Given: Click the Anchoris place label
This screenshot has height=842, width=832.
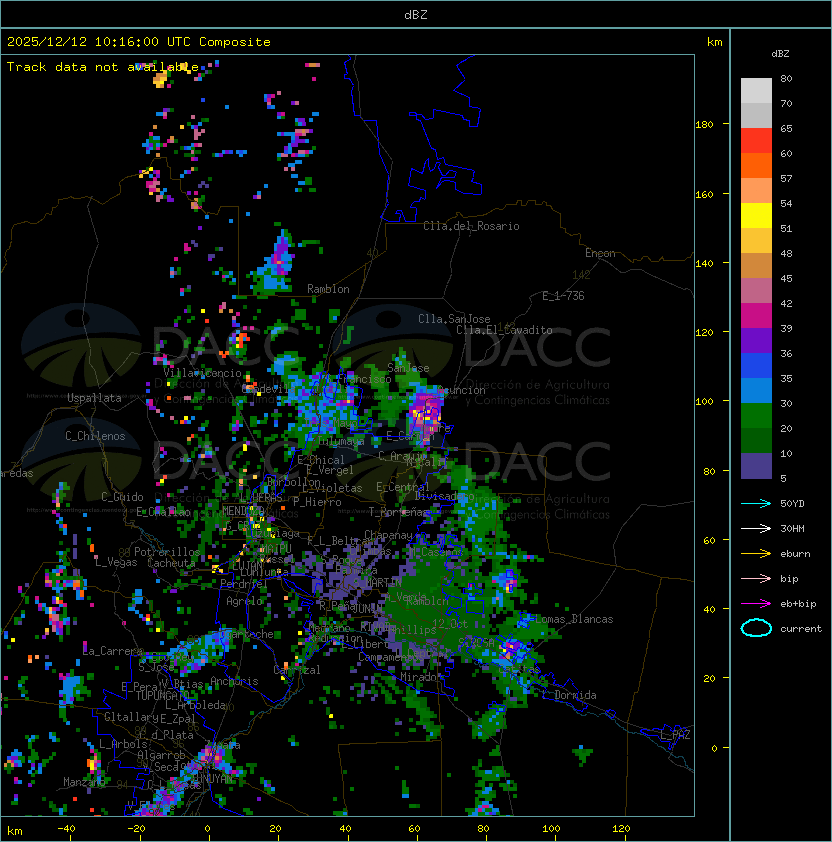Looking at the screenshot, I should (x=234, y=681).
